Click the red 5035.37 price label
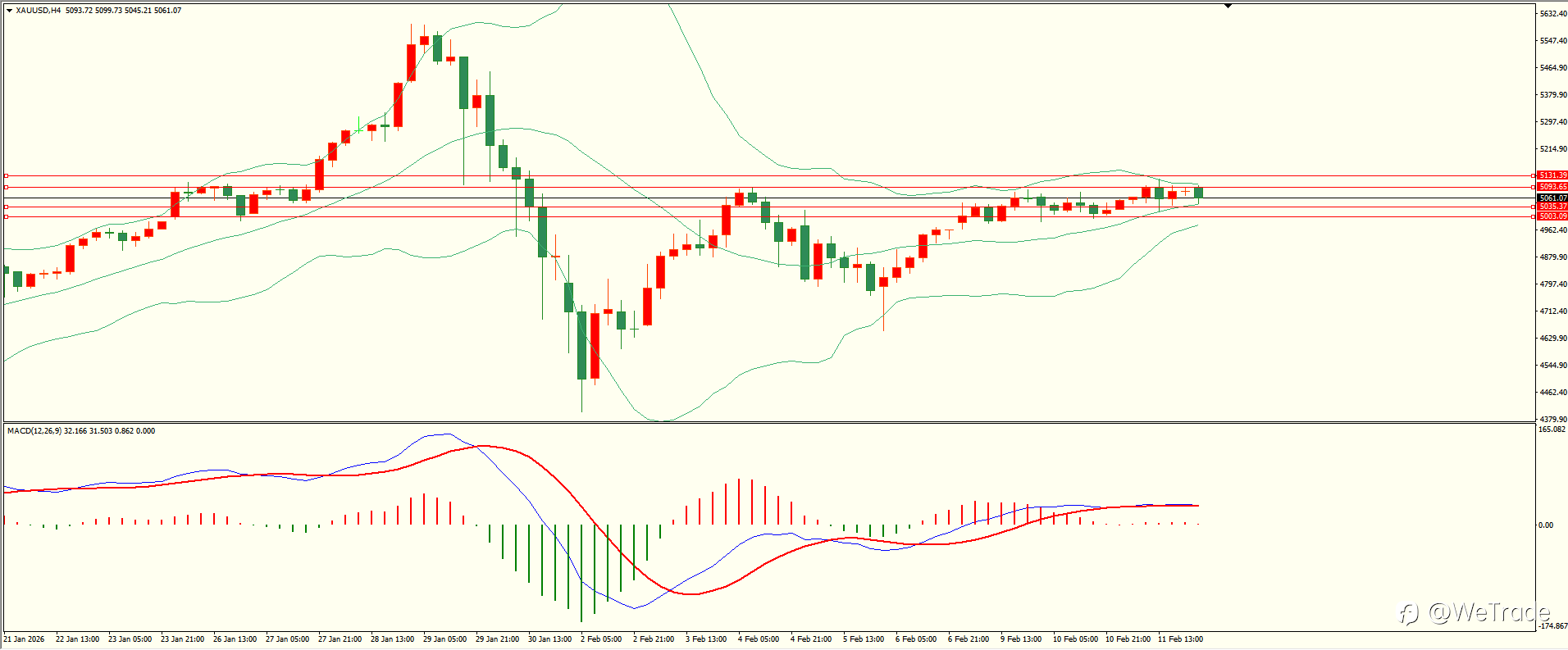 coord(1552,207)
